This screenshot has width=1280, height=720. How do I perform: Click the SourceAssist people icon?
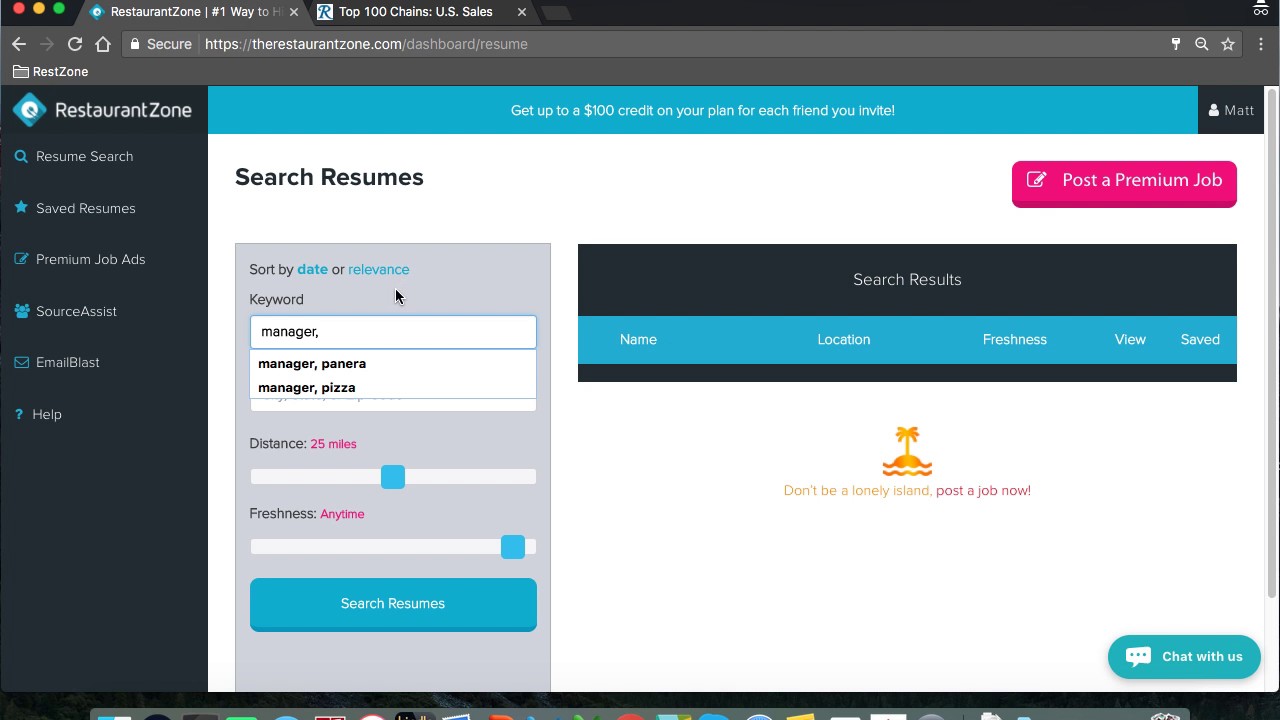coord(22,311)
